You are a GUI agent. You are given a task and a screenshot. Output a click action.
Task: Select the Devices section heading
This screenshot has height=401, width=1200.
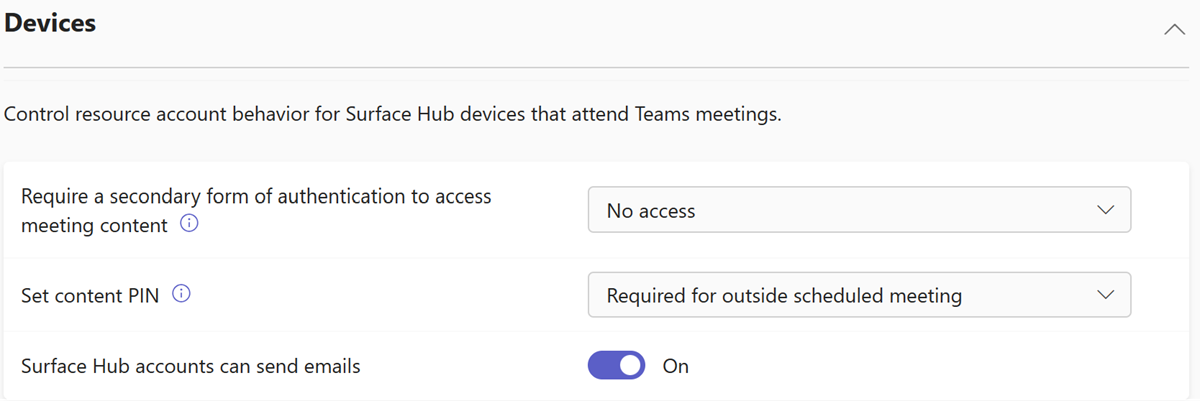click(x=50, y=23)
